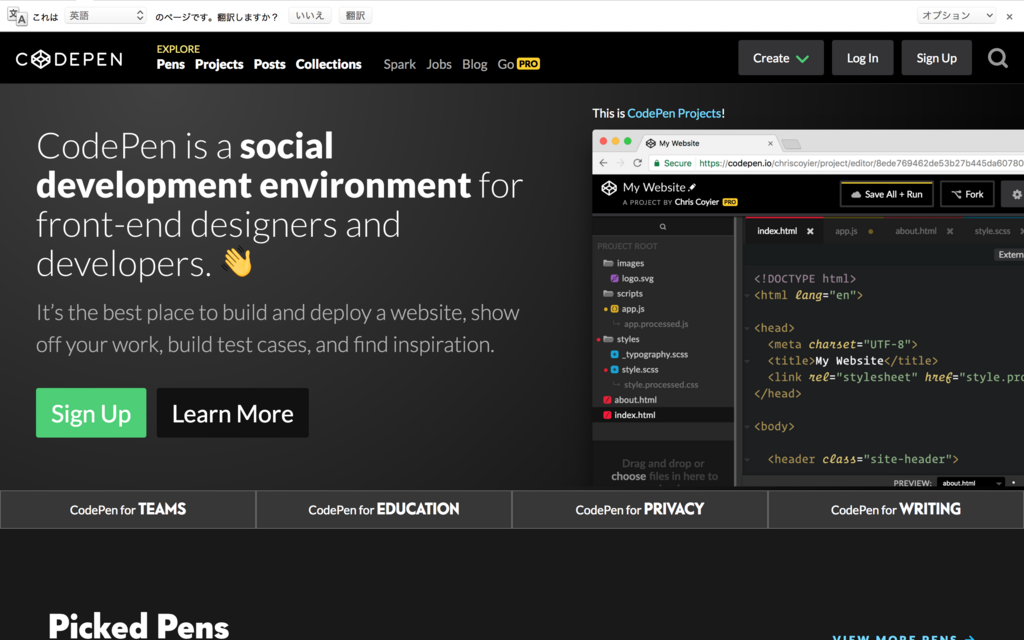Select app.js in file tree

pyautogui.click(x=628, y=309)
